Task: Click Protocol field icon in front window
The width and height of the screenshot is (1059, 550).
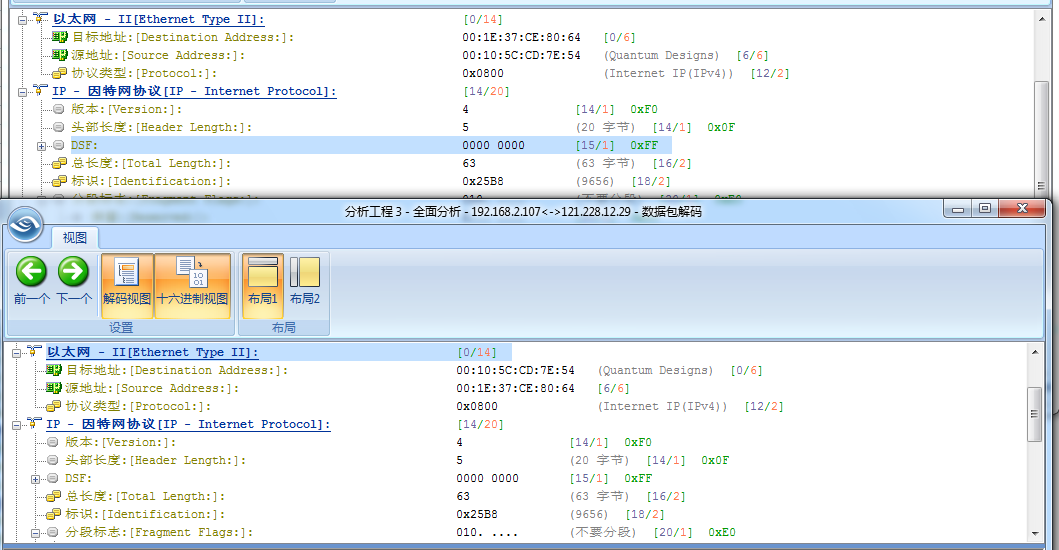Action: pos(53,406)
